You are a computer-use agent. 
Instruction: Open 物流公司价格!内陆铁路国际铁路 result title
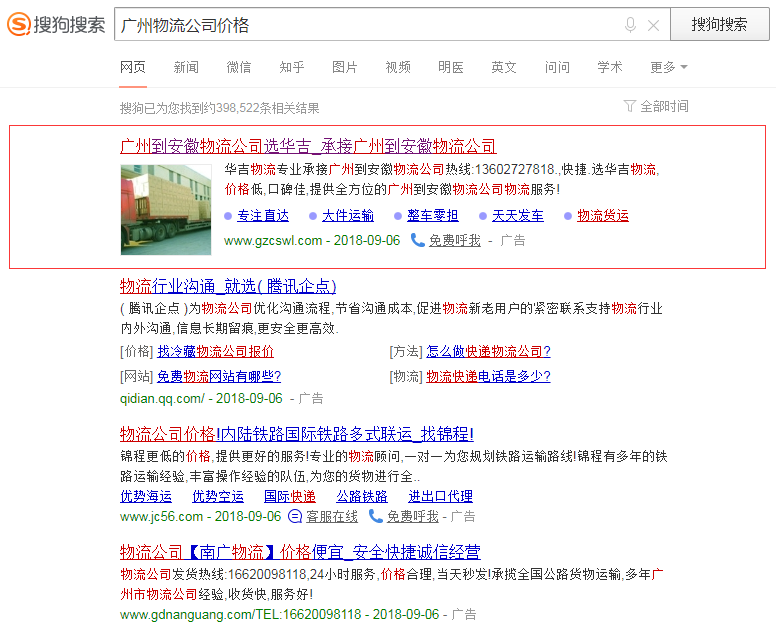[x=297, y=434]
